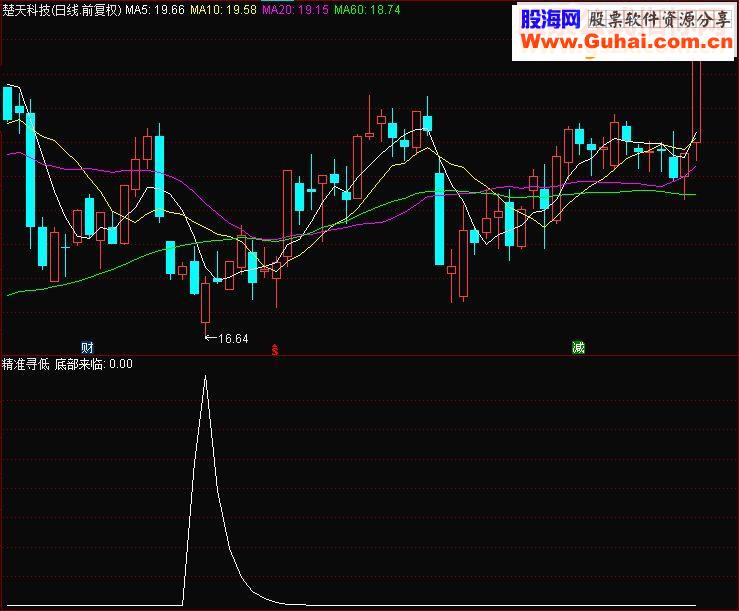Viewport: 739px width, 611px height.
Task: Click the tall red candle at far right
Action: click(x=697, y=101)
